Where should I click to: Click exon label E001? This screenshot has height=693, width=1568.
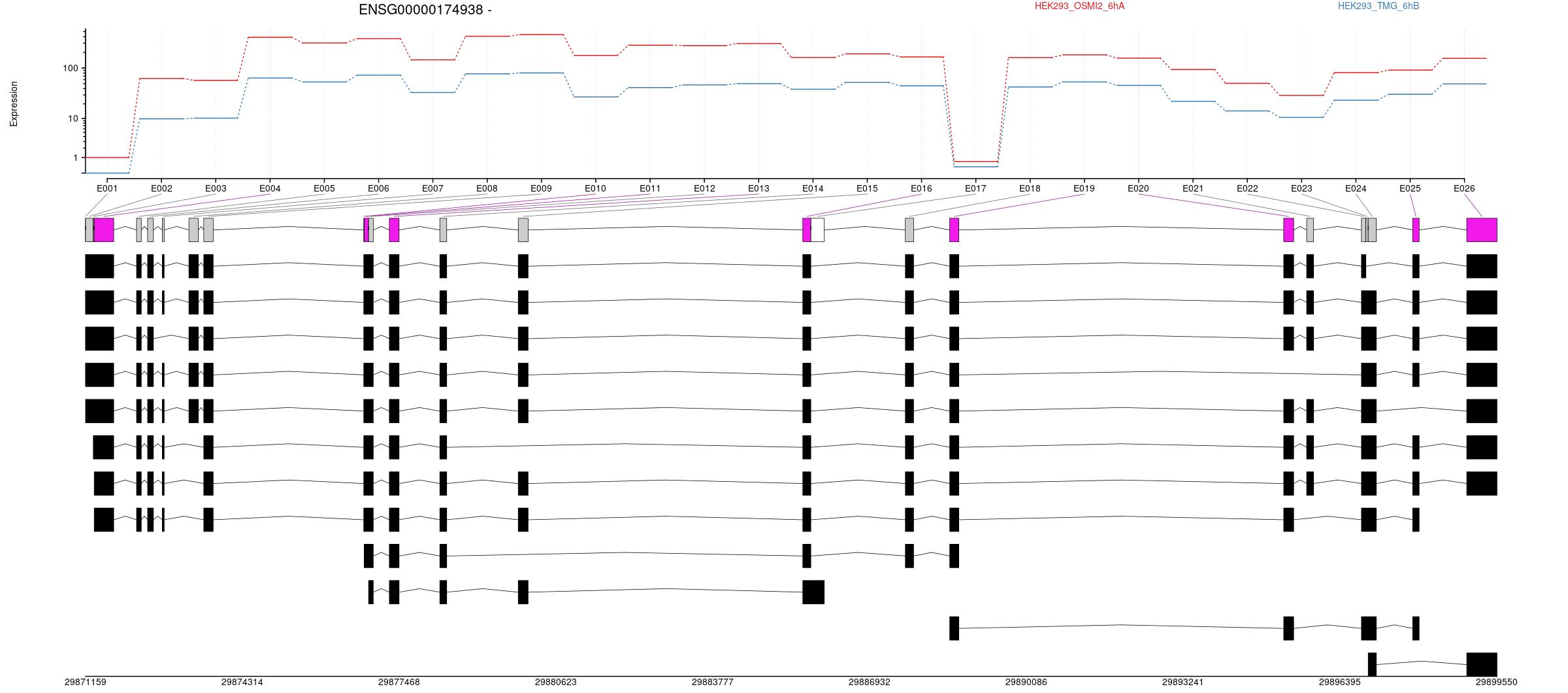[107, 188]
